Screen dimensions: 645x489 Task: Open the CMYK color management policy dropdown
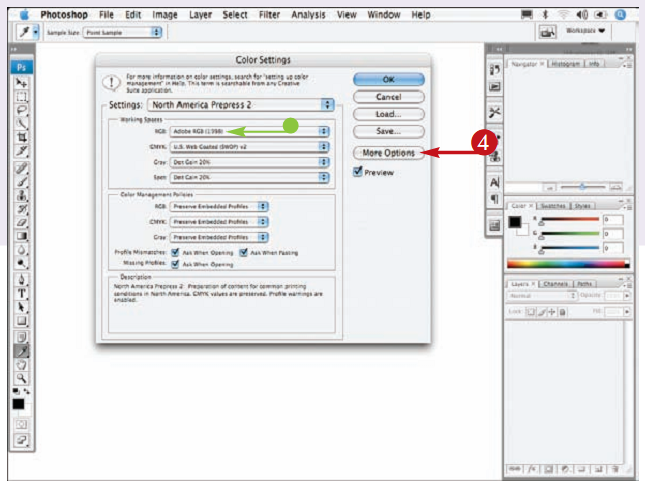click(219, 222)
